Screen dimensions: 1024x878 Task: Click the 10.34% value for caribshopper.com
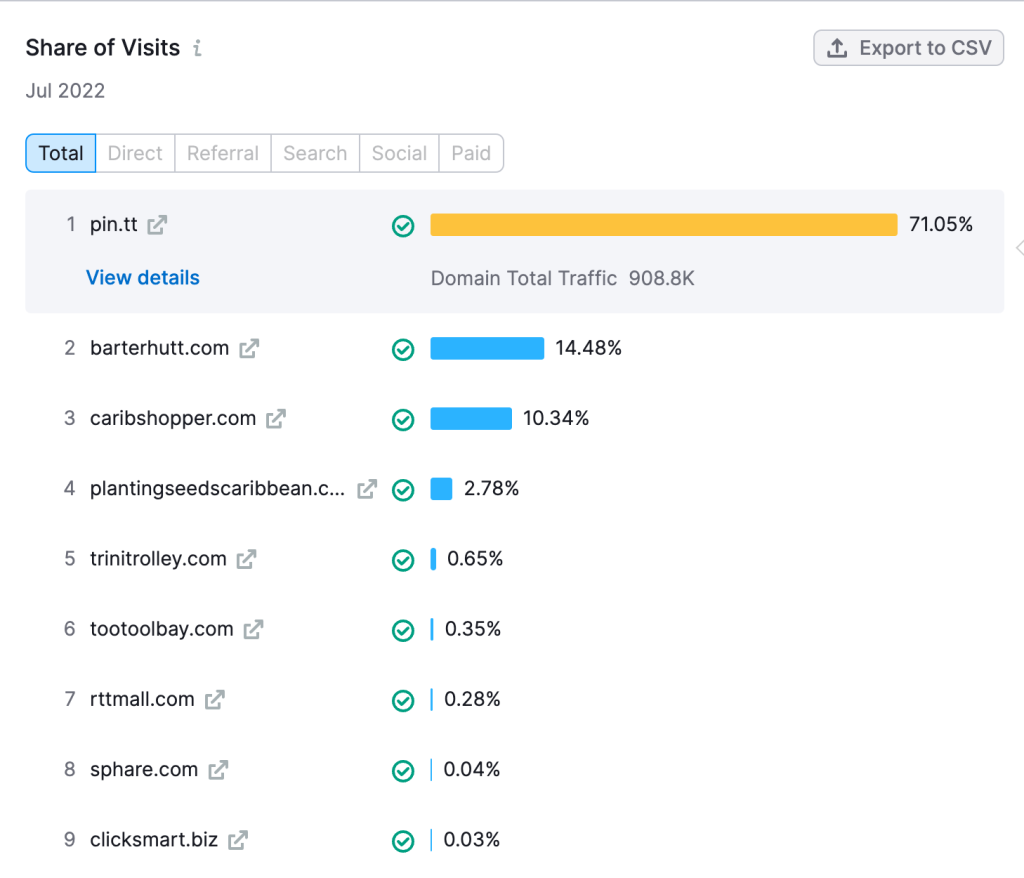point(556,418)
